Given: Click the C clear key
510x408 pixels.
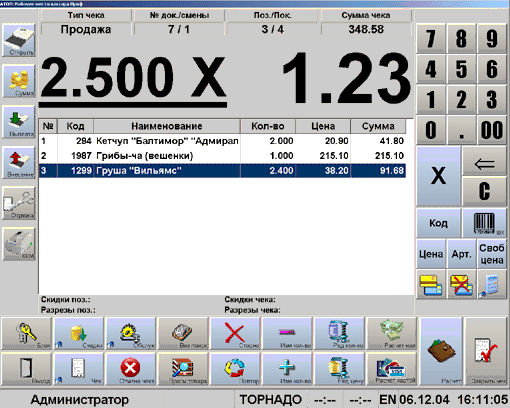Looking at the screenshot, I should pos(485,192).
